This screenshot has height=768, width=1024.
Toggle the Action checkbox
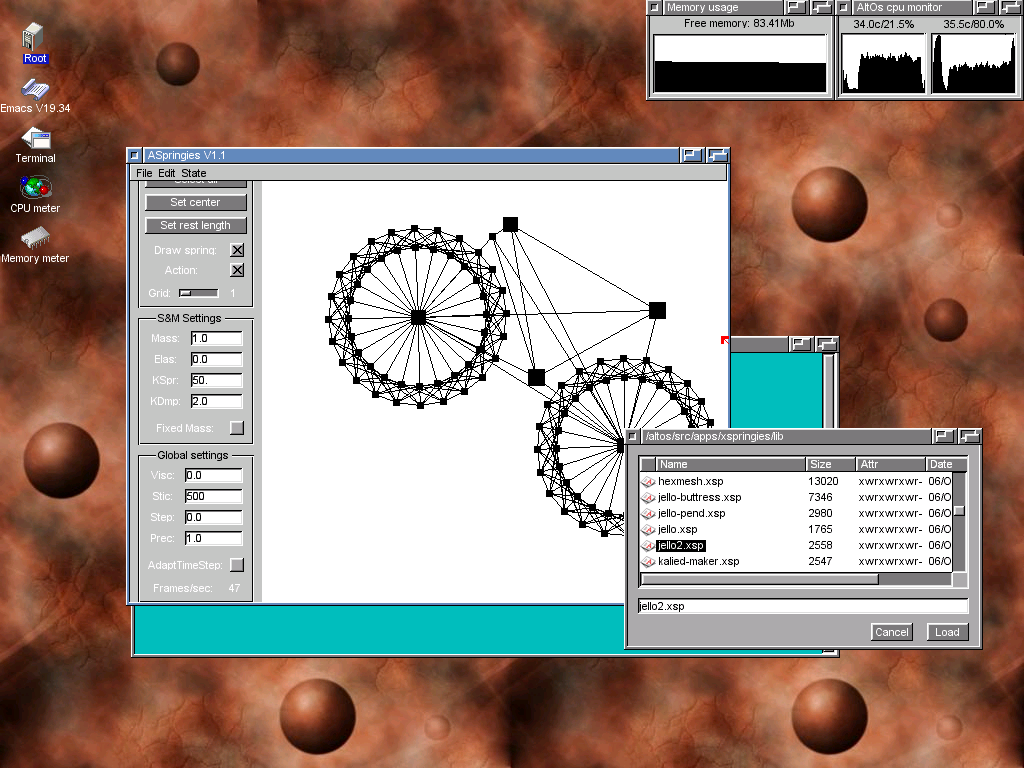[x=237, y=270]
